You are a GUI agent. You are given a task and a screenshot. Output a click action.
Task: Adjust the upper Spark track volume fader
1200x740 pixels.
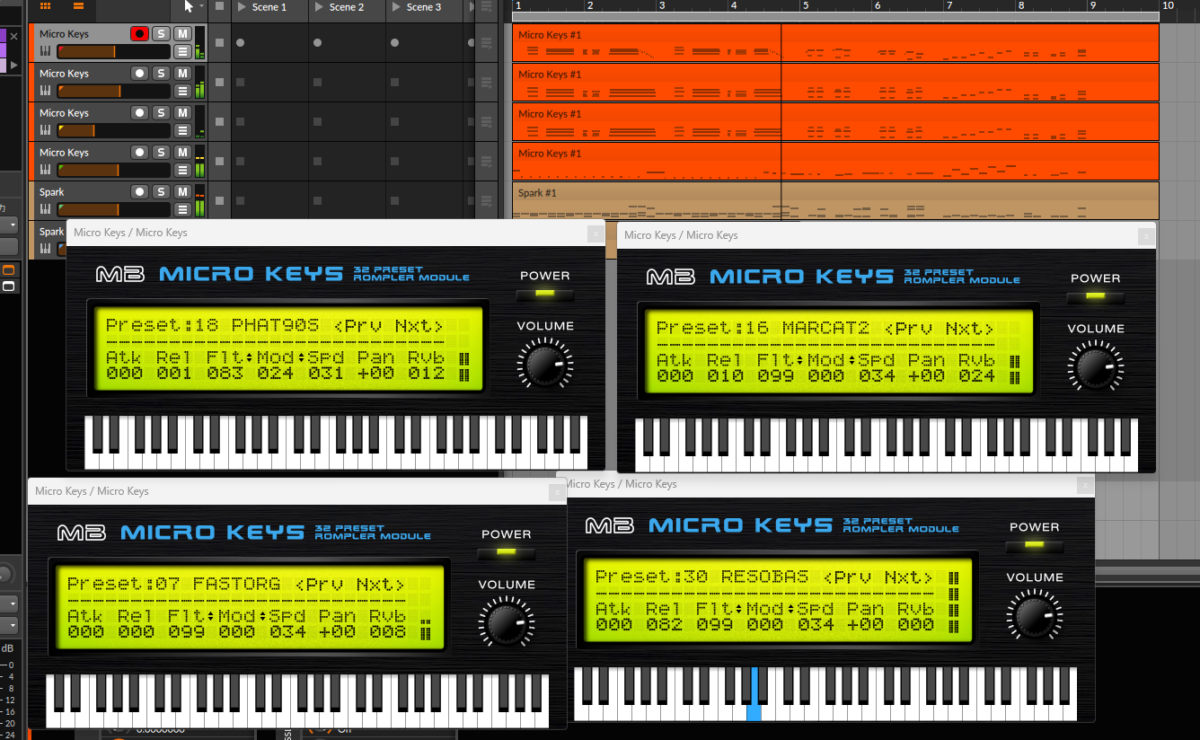point(114,209)
